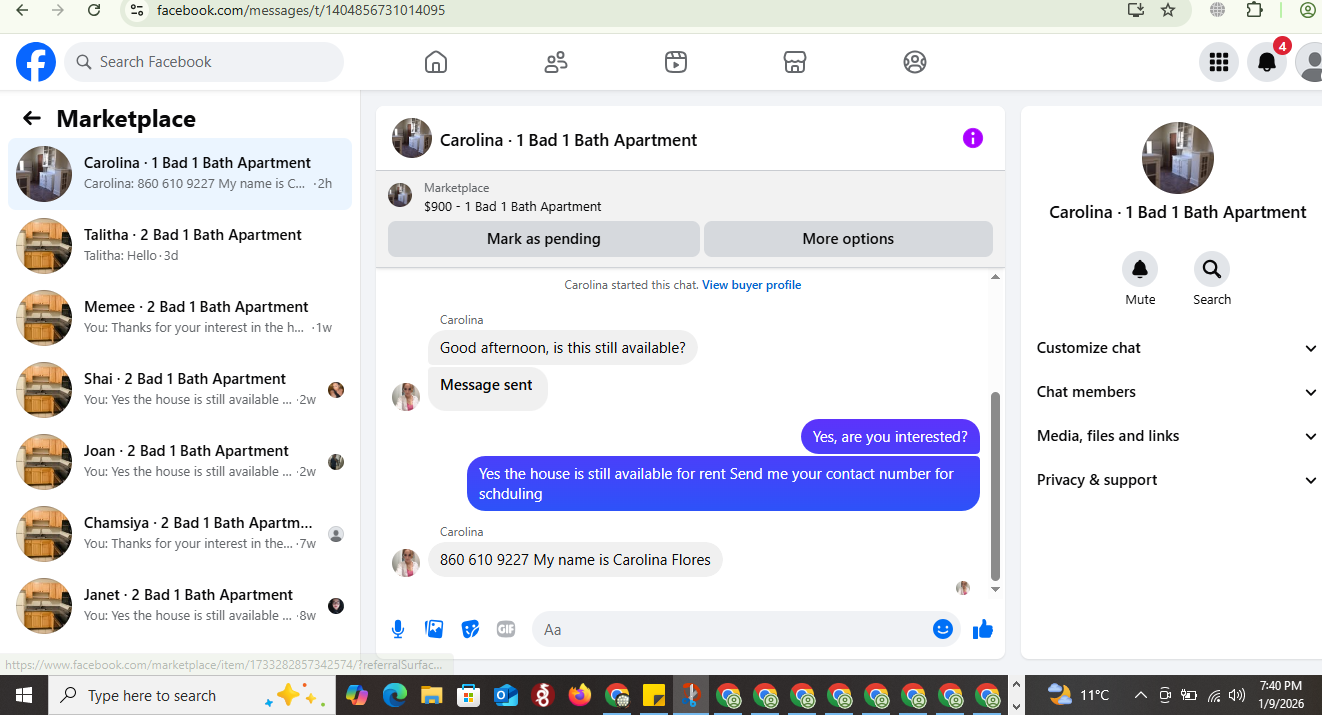
Task: Click the "Yes, are you interested?" message
Action: pos(890,437)
